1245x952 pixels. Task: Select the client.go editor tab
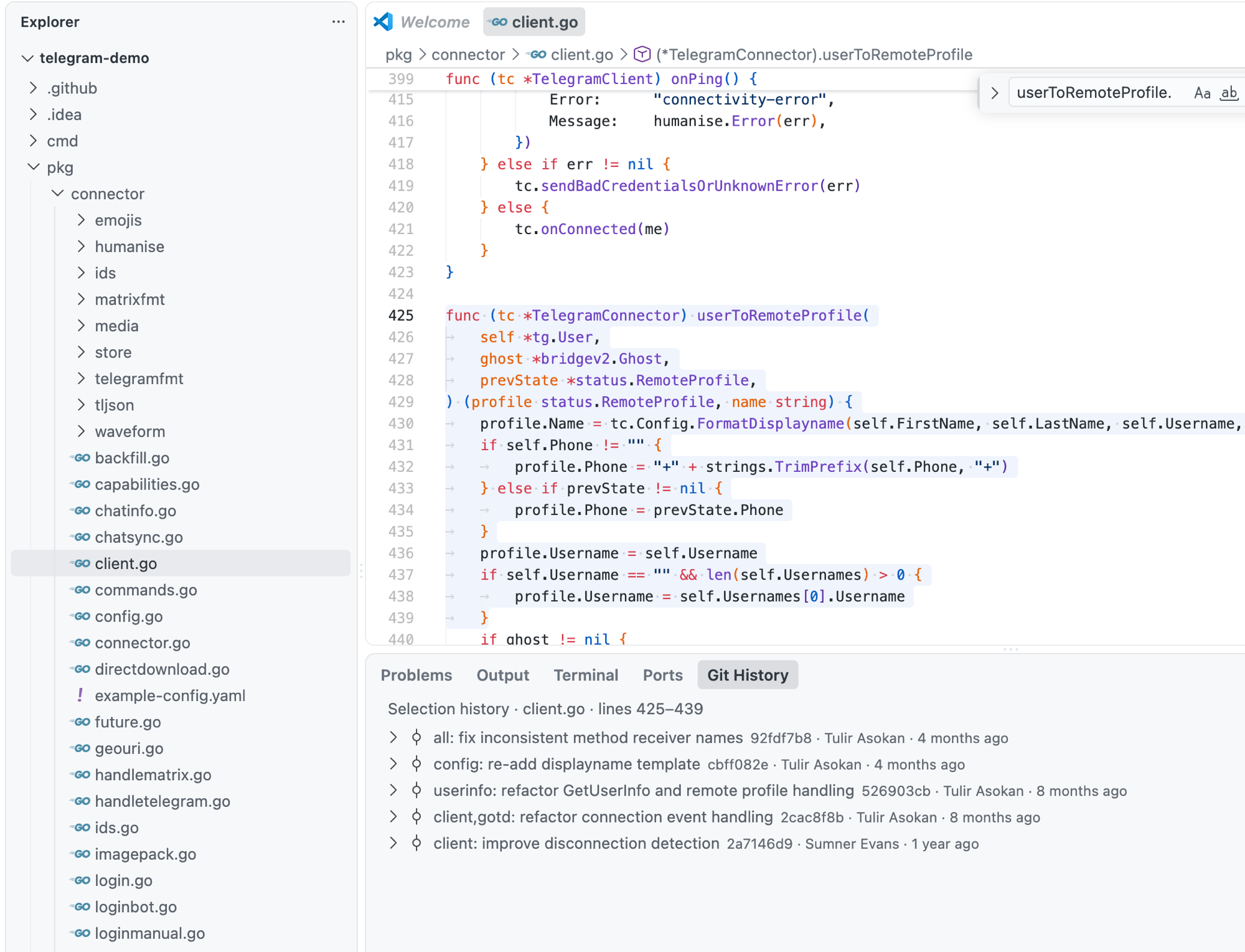point(534,22)
